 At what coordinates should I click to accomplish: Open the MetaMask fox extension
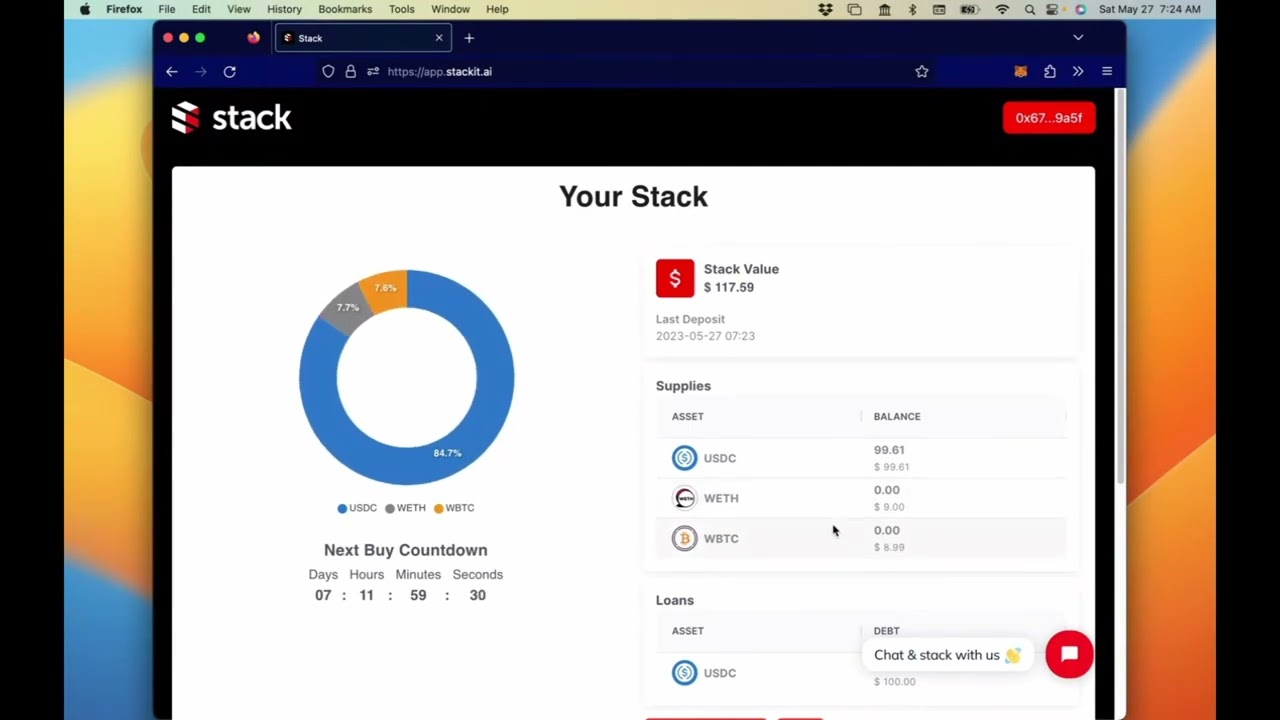click(1020, 71)
